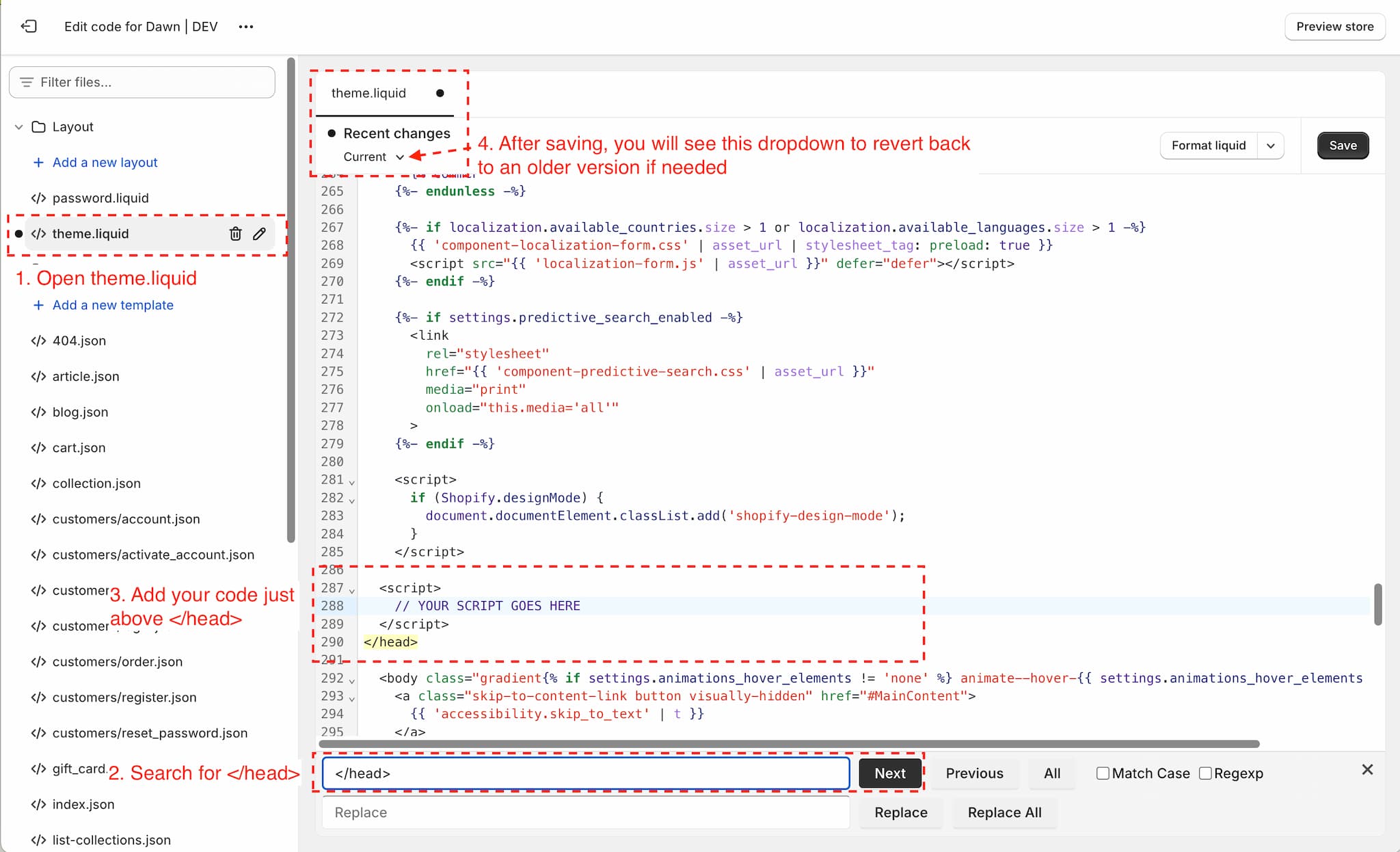The width and height of the screenshot is (1400, 852).
Task: Delete theme.liquid with the trash icon
Action: click(x=235, y=234)
